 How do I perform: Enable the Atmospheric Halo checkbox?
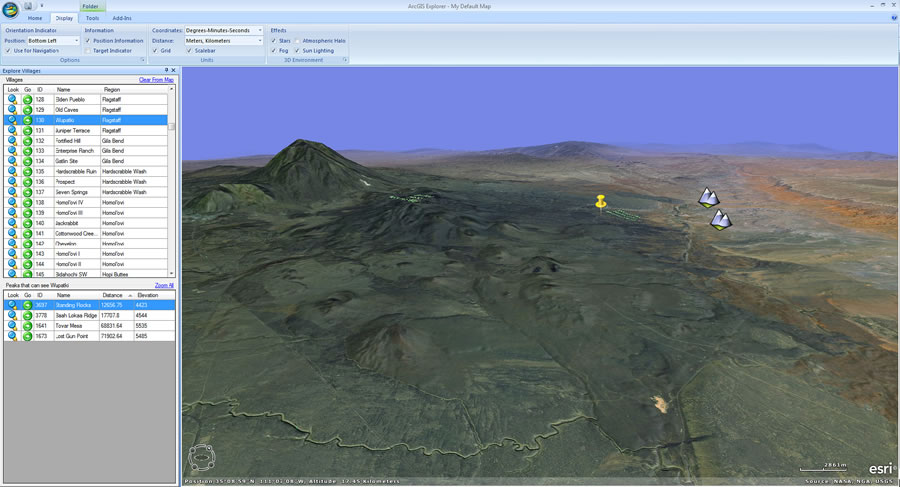point(297,41)
